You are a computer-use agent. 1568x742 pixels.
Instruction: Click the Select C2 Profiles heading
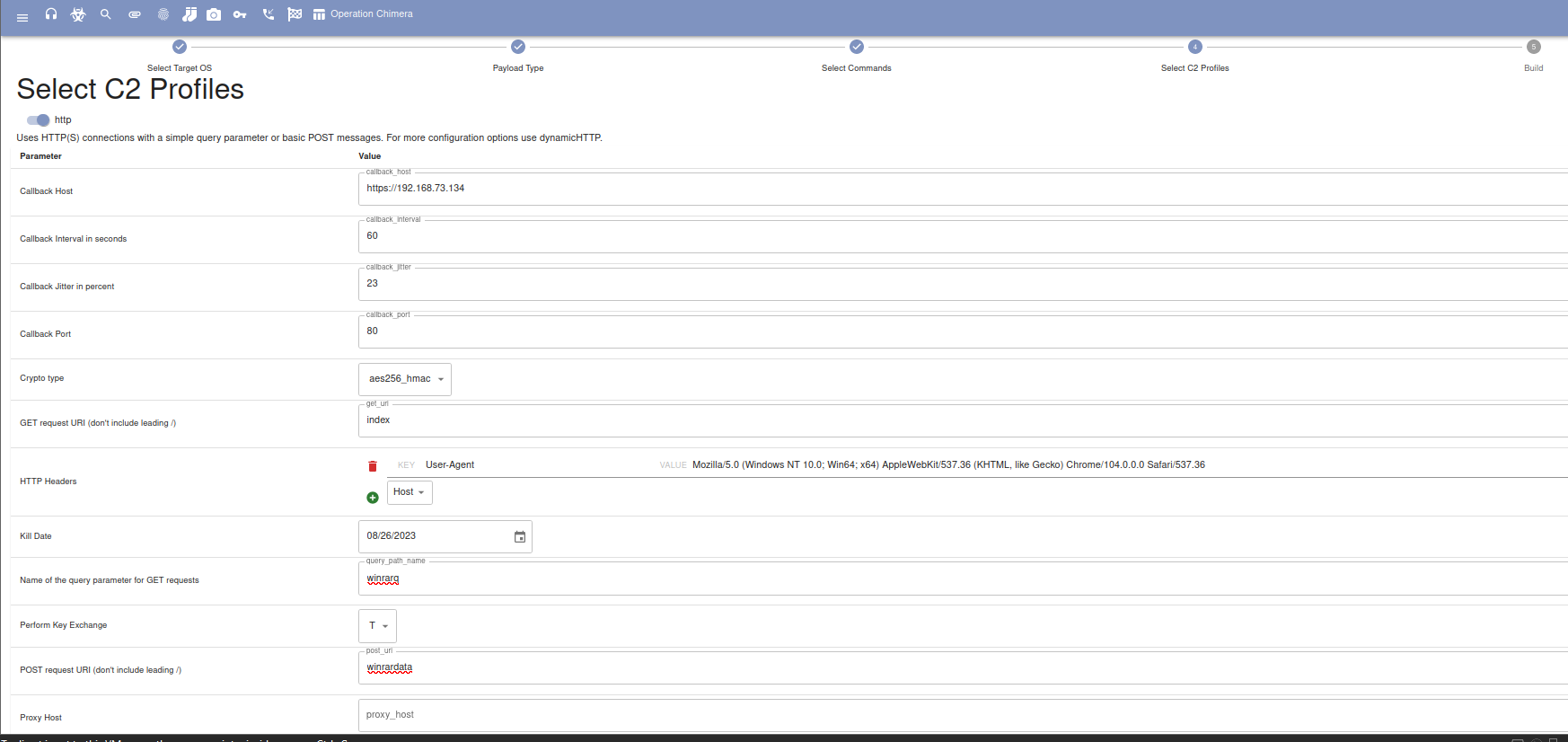click(130, 90)
